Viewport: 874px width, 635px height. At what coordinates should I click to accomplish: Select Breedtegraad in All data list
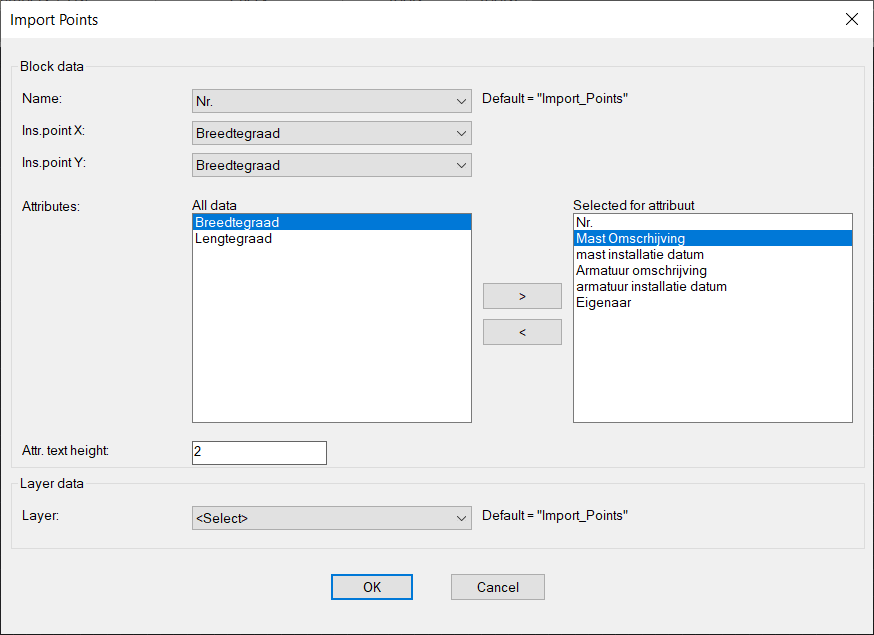tap(332, 222)
